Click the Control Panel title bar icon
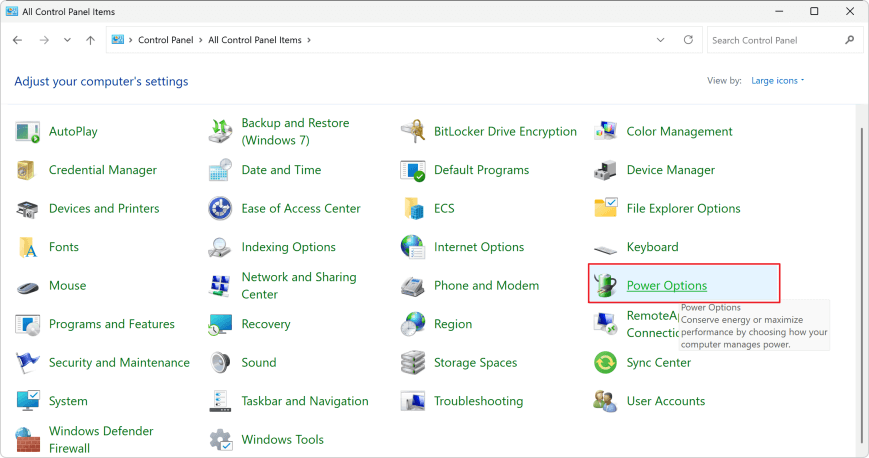 tap(12, 11)
